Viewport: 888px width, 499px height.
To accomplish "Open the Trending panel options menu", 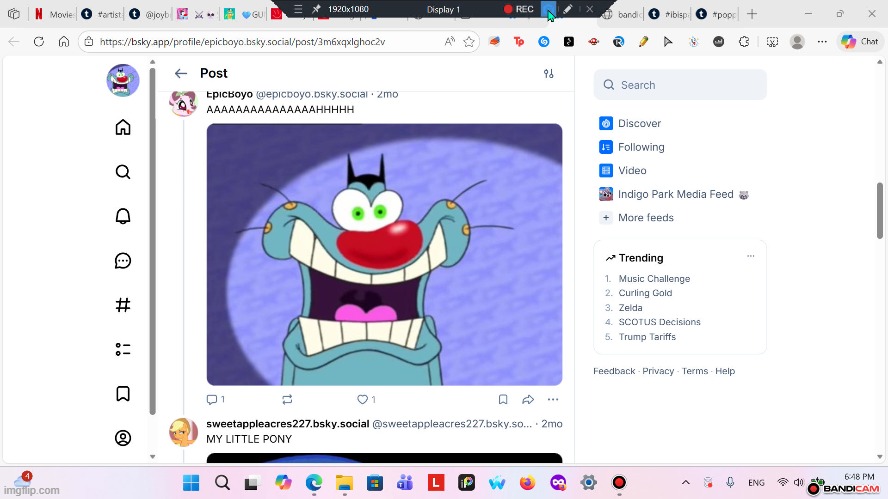I will tap(750, 256).
